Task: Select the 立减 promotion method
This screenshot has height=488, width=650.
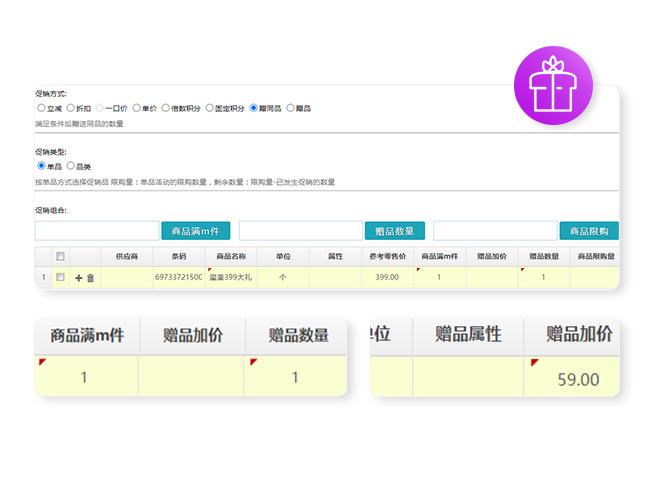Action: click(x=41, y=108)
